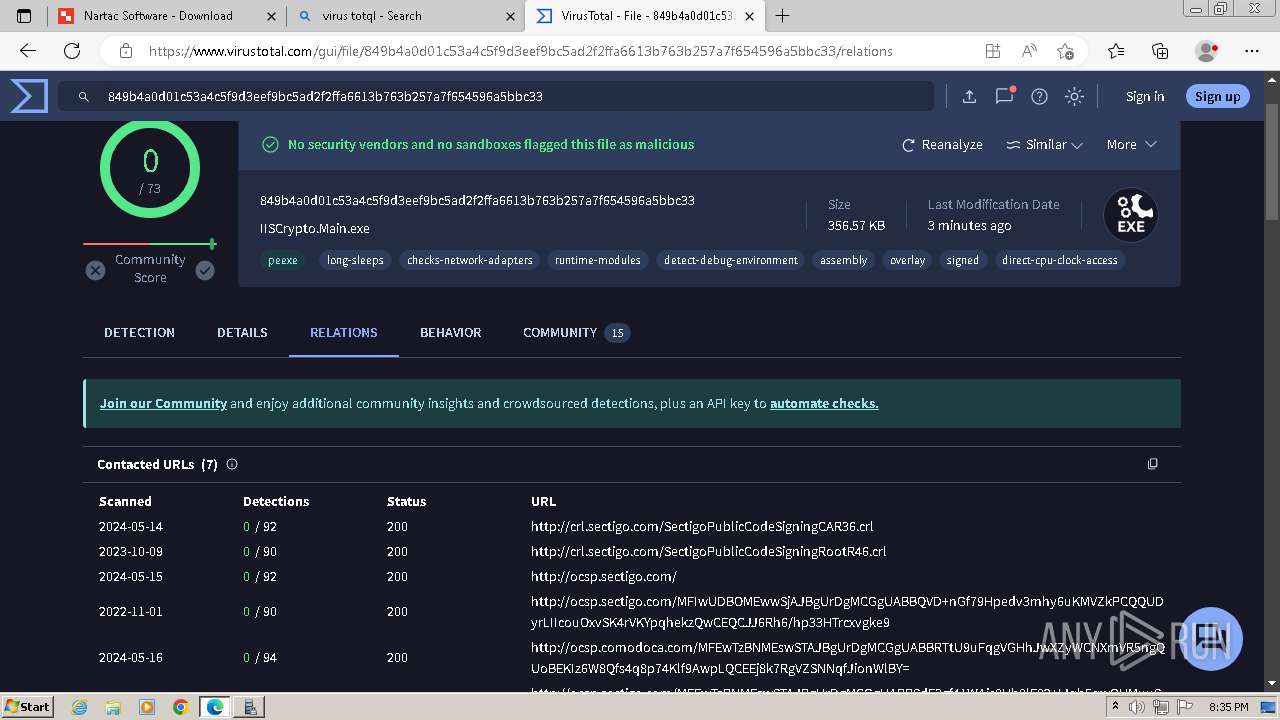Image resolution: width=1280 pixels, height=720 pixels.
Task: Click the read aloud icon in address bar
Action: point(1029,51)
